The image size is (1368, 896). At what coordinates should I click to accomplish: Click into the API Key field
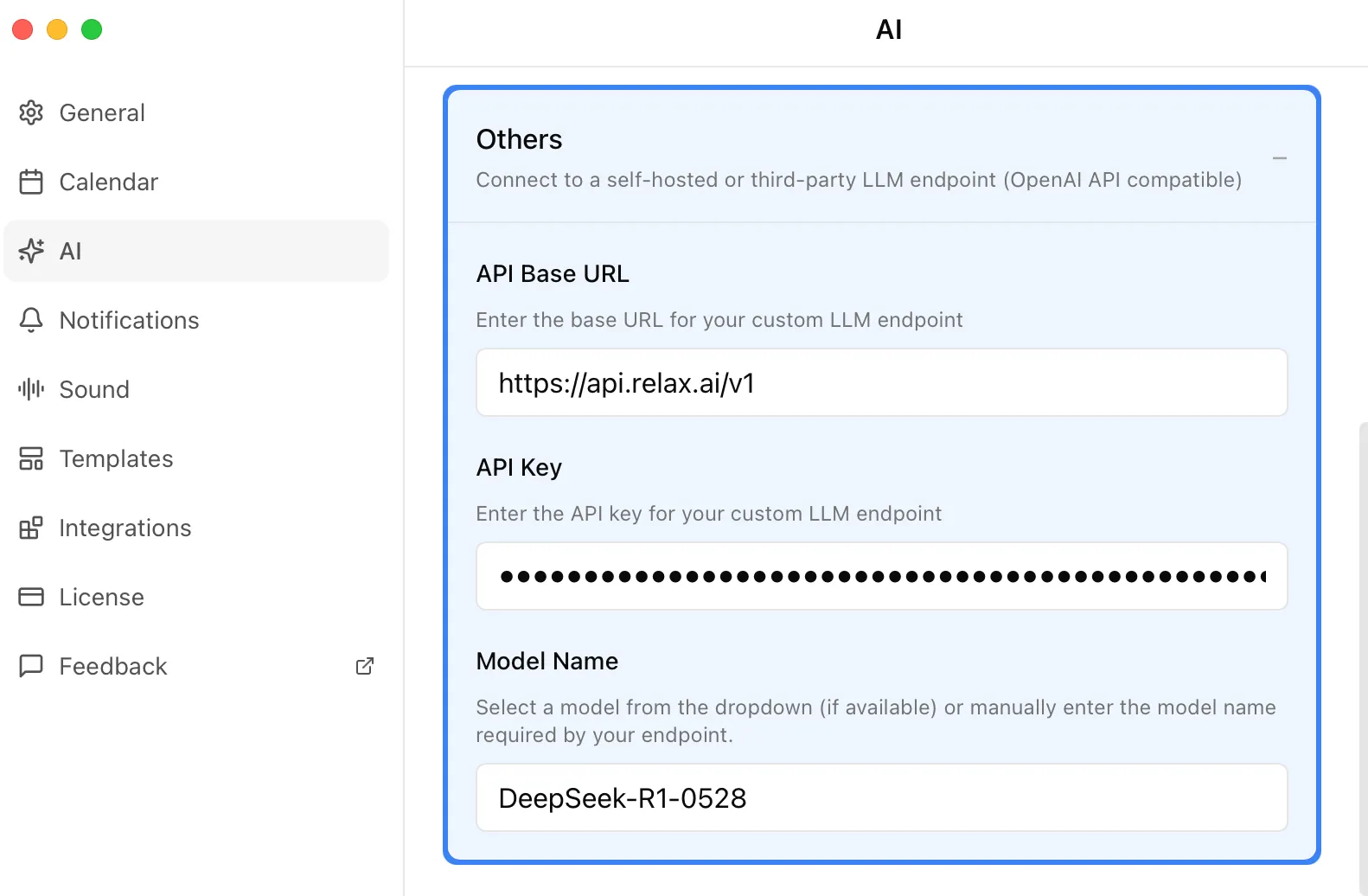tap(881, 576)
